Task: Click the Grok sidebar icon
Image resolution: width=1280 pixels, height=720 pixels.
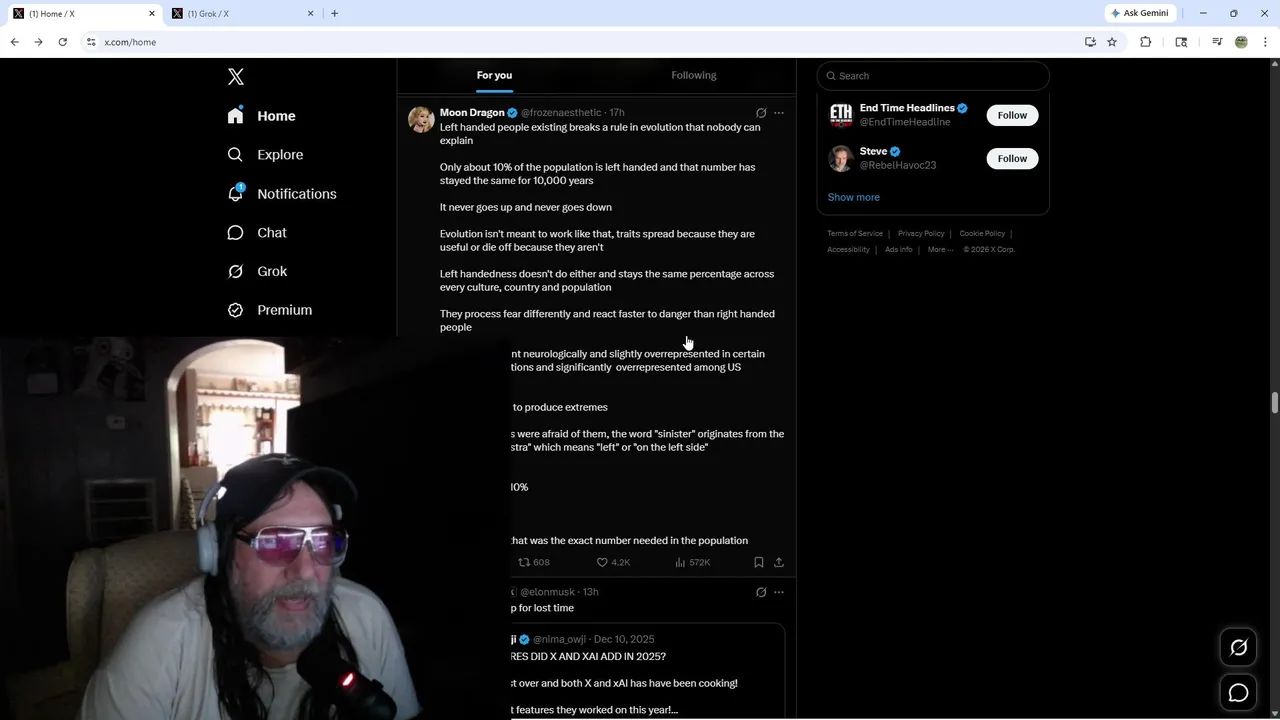Action: (235, 271)
